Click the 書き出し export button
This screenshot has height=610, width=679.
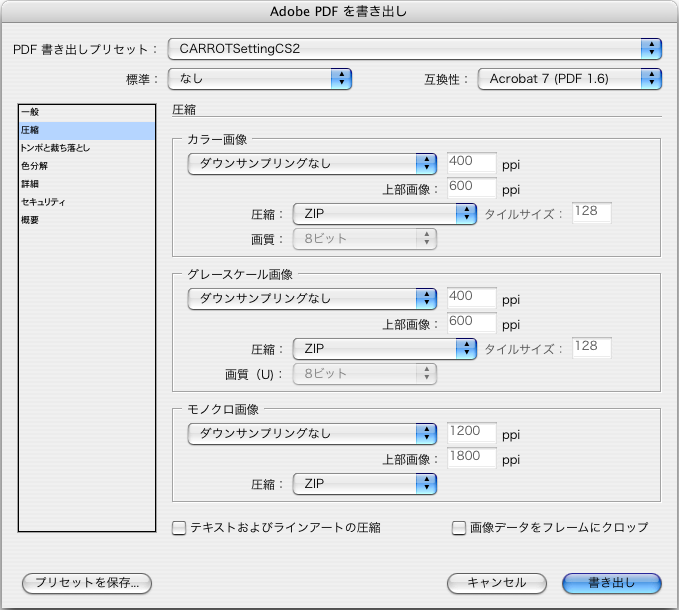(612, 583)
